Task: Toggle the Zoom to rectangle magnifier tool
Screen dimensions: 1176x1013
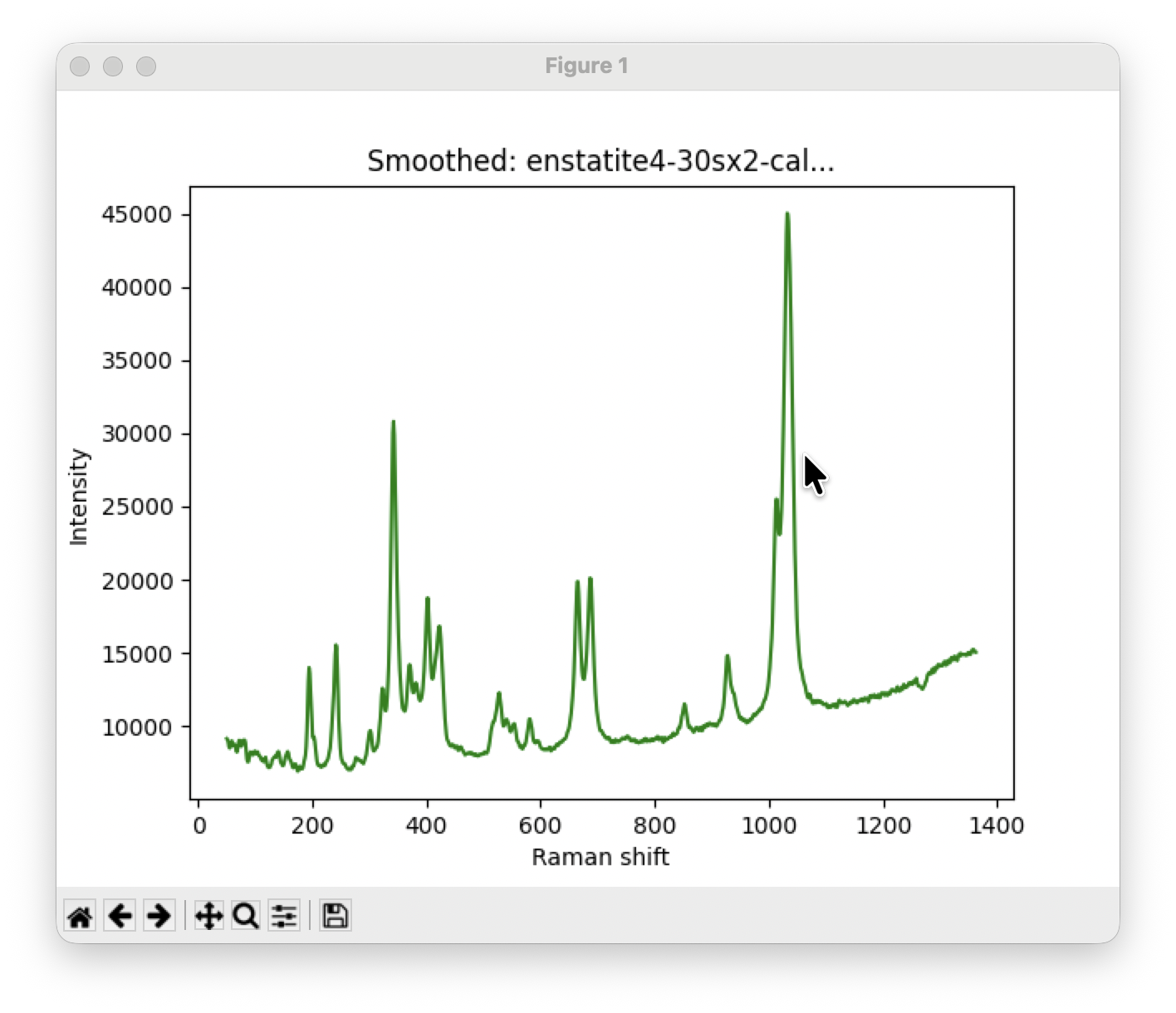Action: [246, 917]
